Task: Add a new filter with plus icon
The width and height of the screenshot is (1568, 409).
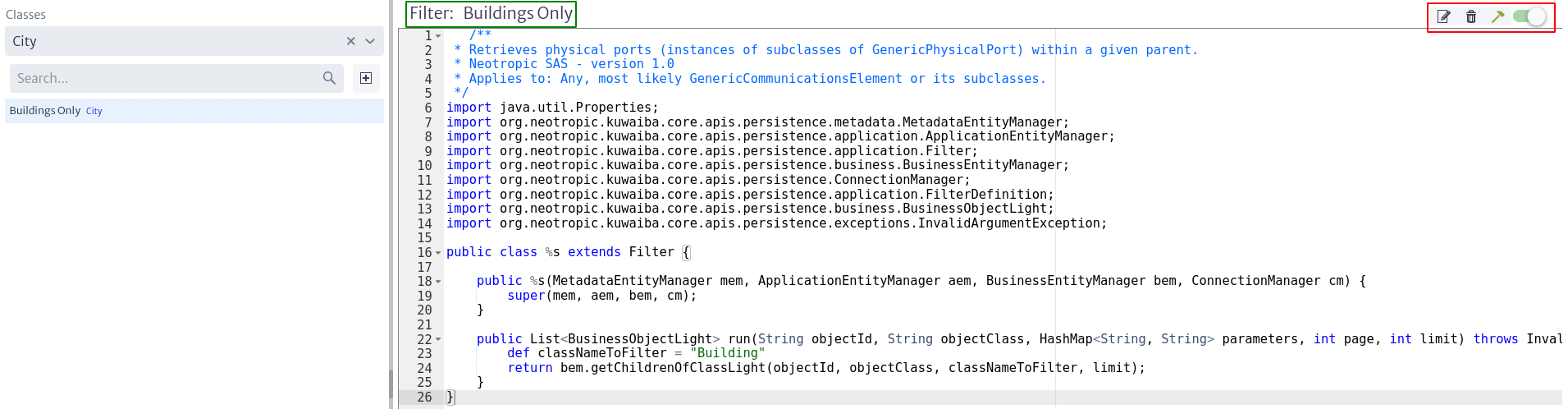Action: [366, 78]
